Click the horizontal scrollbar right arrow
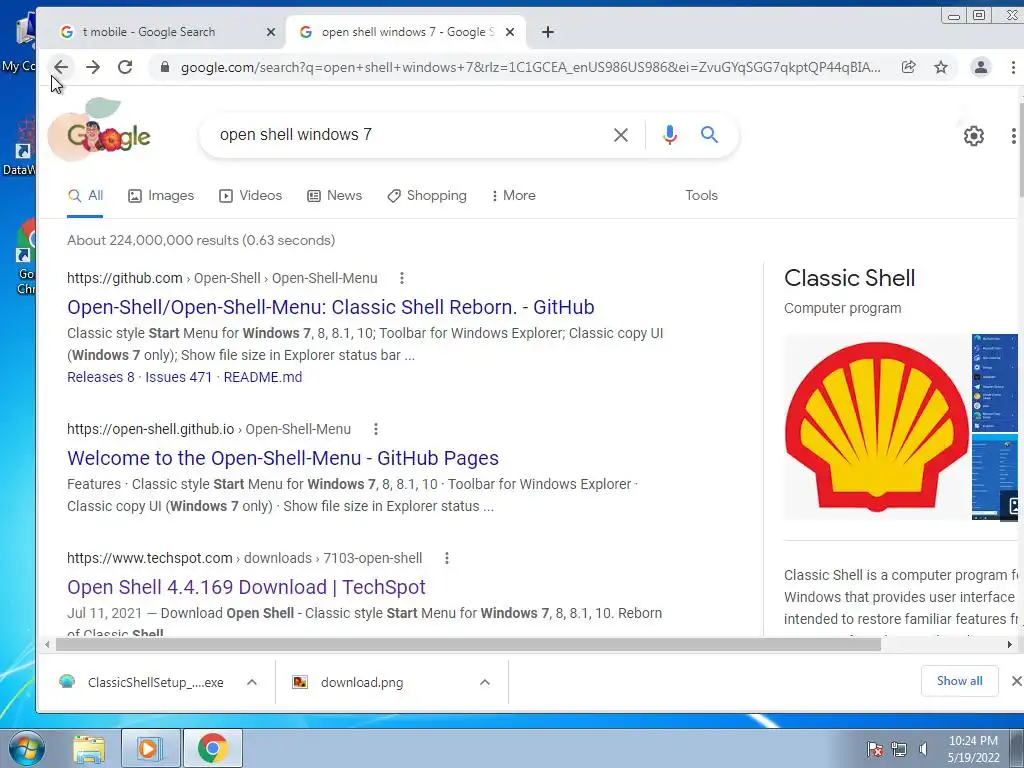Screen dimensions: 1024x768 [1010, 645]
